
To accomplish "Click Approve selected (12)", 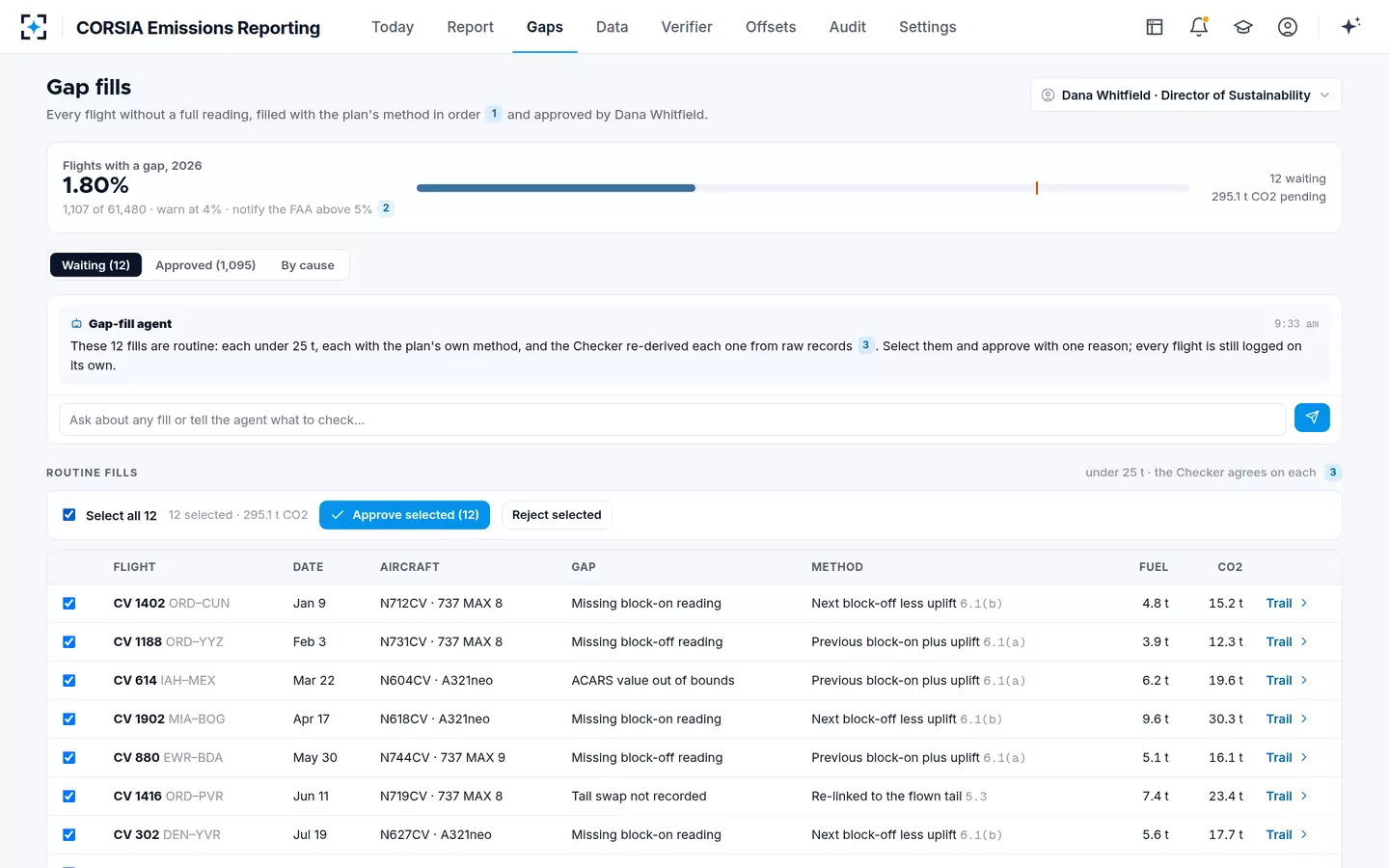I will (x=404, y=515).
